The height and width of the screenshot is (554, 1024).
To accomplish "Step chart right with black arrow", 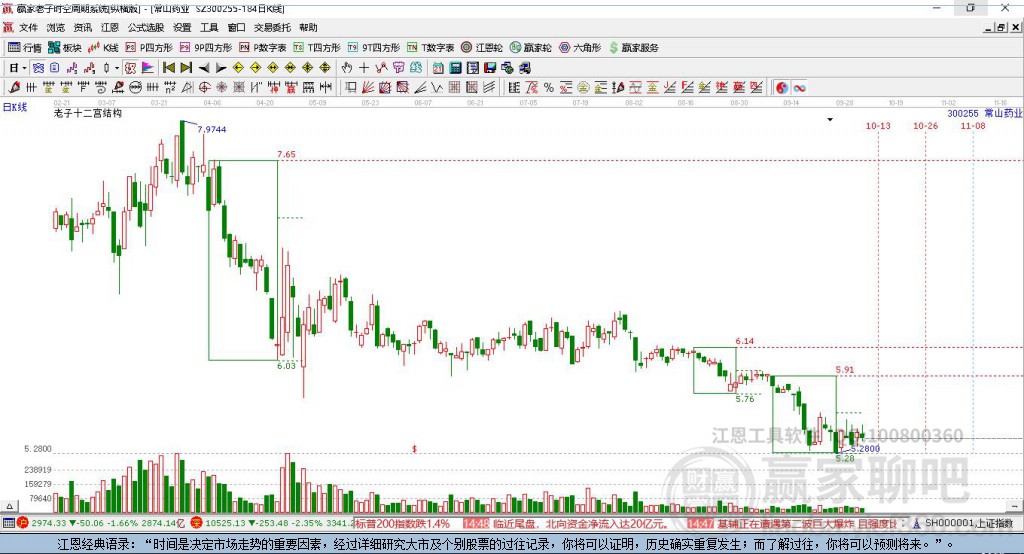I will tap(221, 68).
